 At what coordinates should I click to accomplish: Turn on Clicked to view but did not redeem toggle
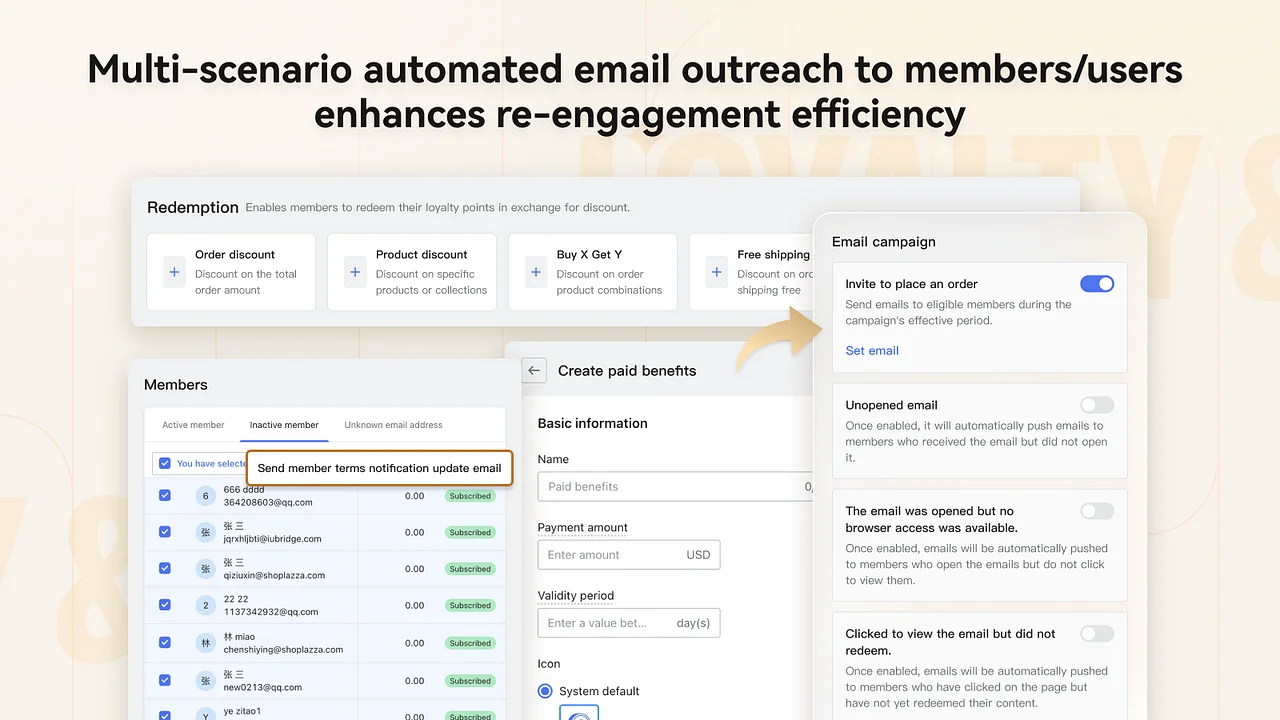coord(1096,634)
